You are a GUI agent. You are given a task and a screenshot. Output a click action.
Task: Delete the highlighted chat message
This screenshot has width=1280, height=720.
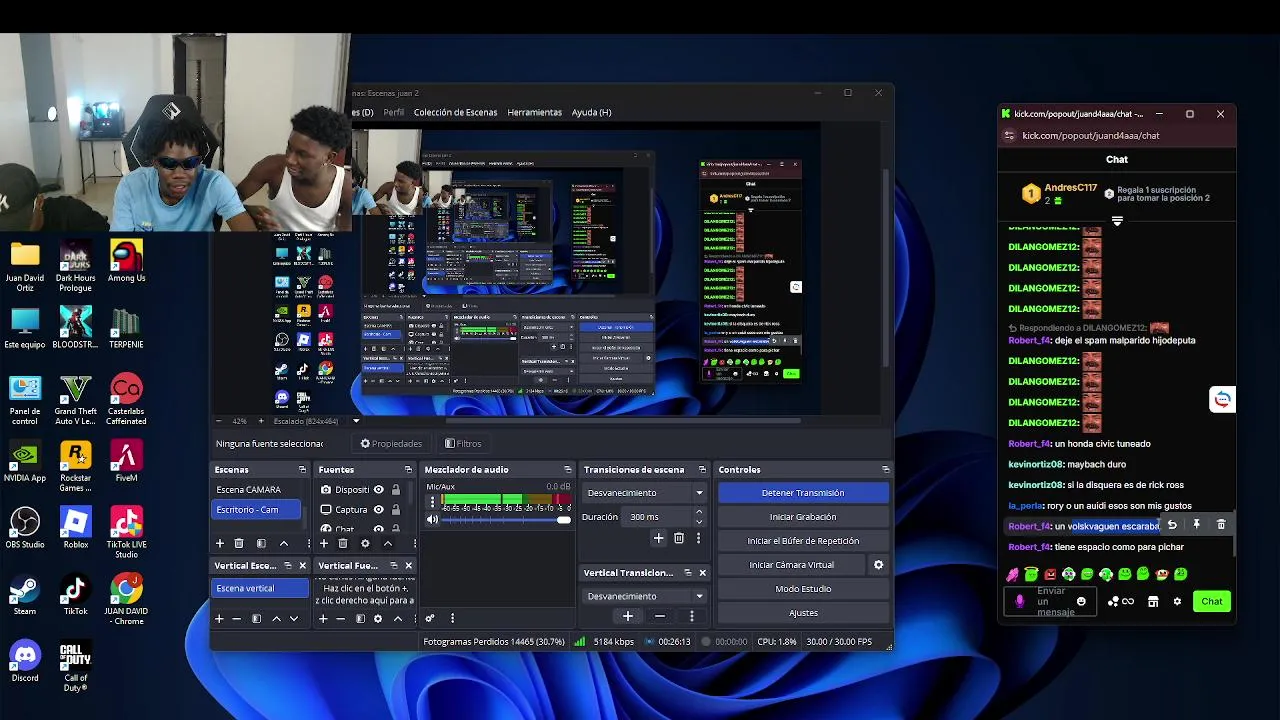[x=1221, y=525]
